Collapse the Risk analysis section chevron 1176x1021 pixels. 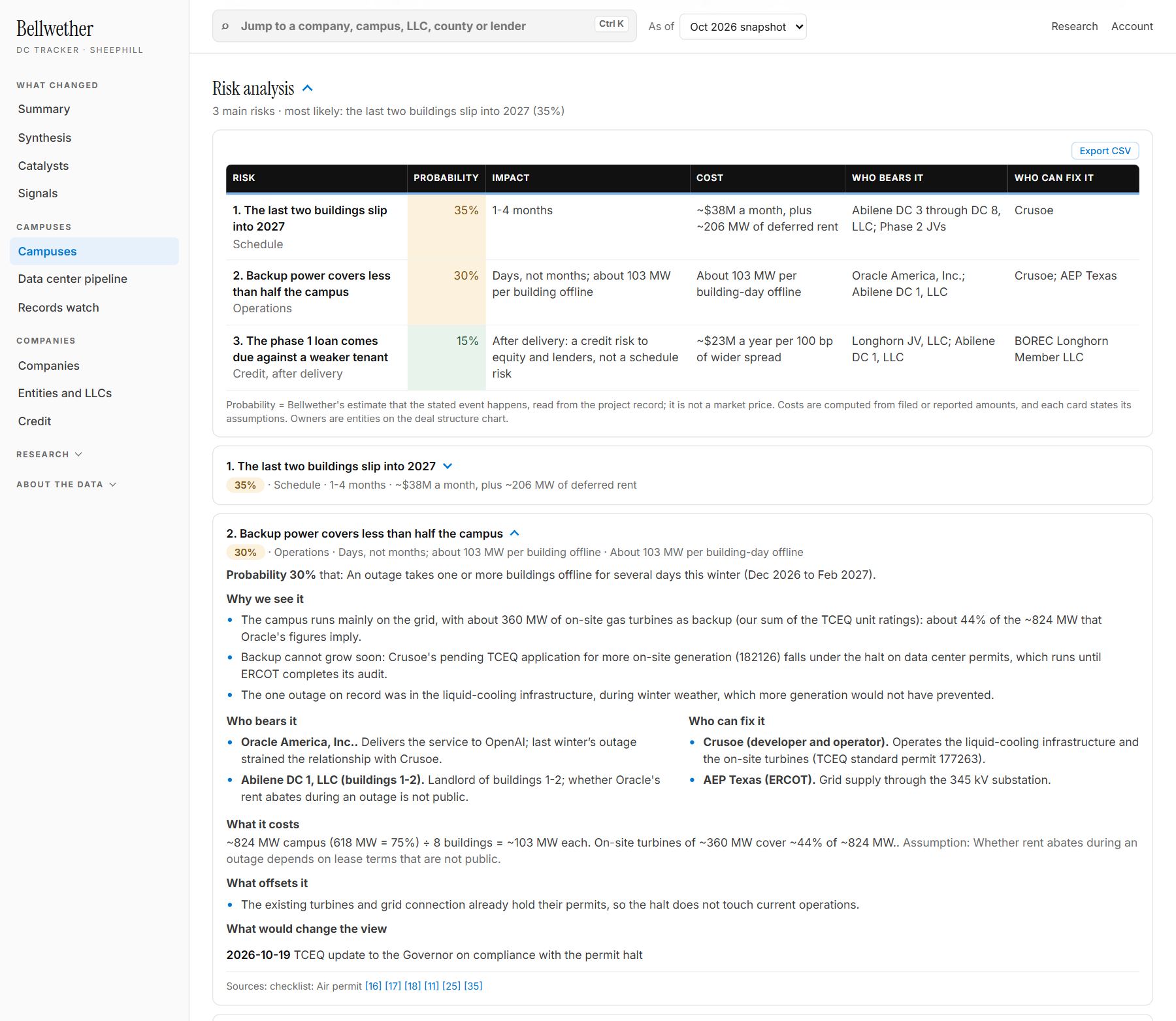tap(308, 88)
